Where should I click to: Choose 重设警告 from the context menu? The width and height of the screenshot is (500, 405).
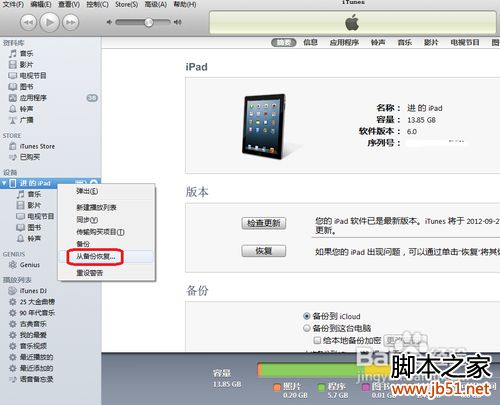pyautogui.click(x=107, y=273)
